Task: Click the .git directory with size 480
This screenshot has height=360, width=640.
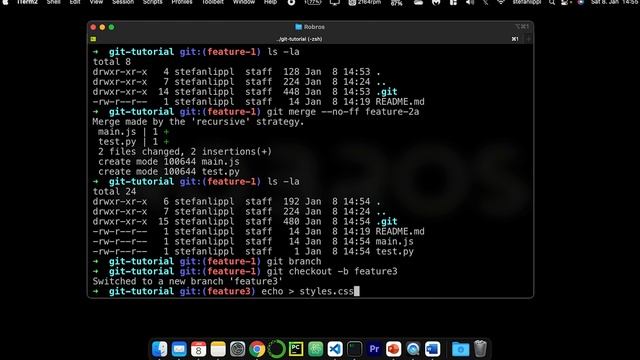Action: pos(386,222)
